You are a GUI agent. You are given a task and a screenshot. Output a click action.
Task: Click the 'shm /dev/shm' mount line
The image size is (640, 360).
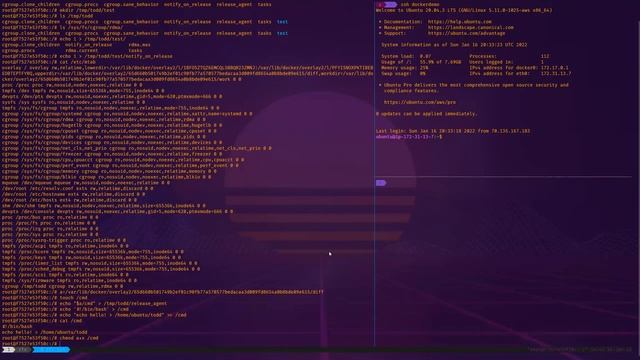point(104,206)
